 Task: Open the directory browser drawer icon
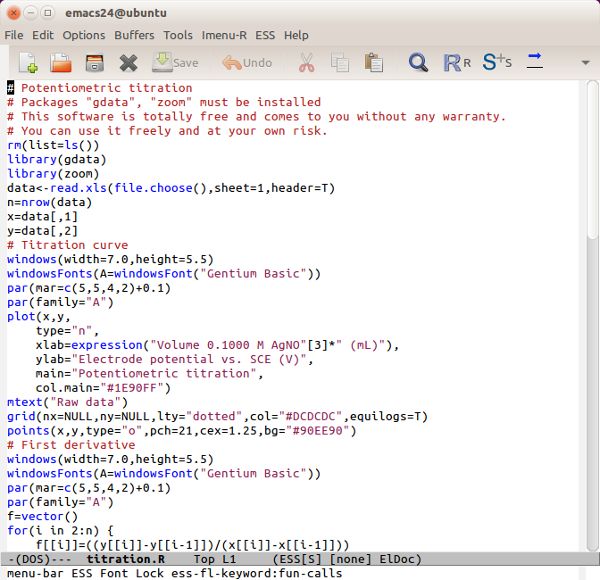point(94,63)
